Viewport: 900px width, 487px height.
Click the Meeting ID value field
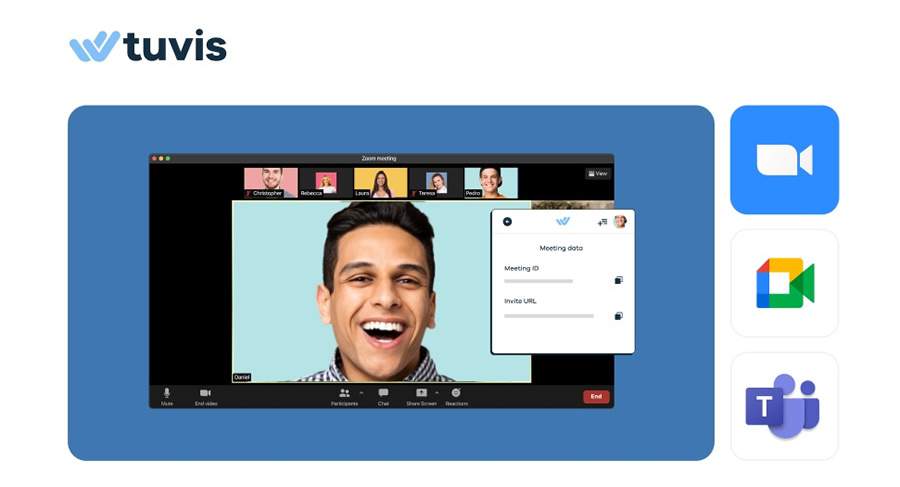point(538,281)
